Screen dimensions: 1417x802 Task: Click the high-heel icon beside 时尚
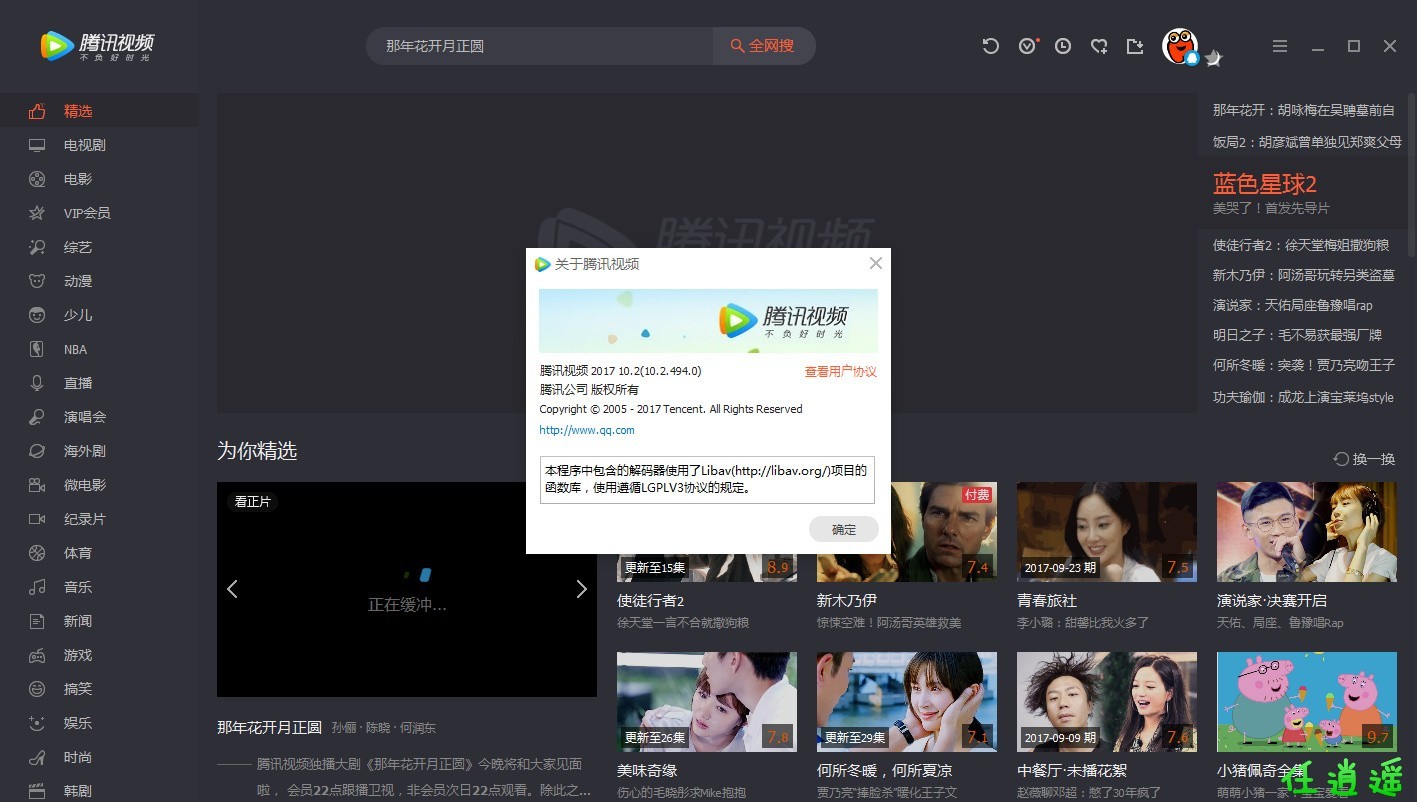pyautogui.click(x=37, y=757)
